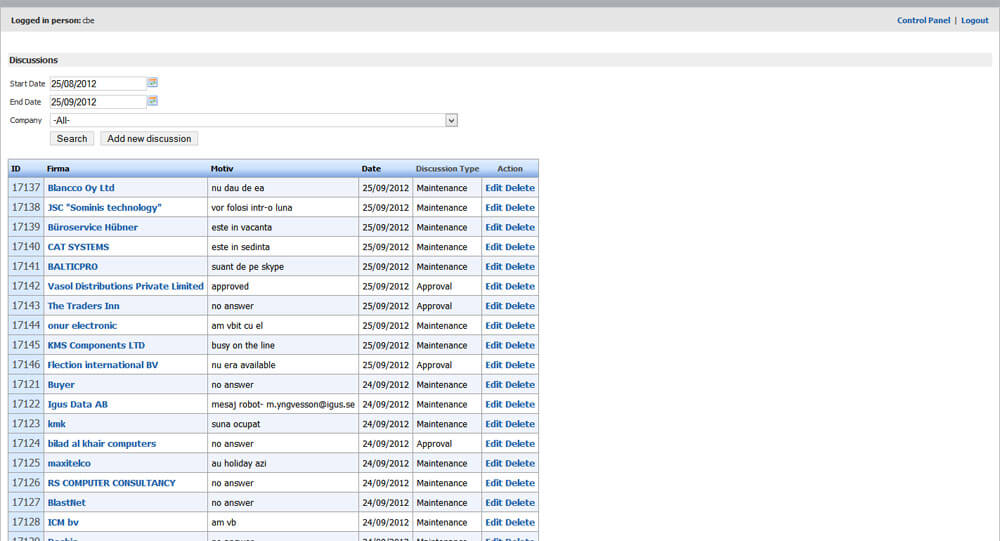Click the Date column header
Viewport: 1000px width, 541px height.
[371, 169]
